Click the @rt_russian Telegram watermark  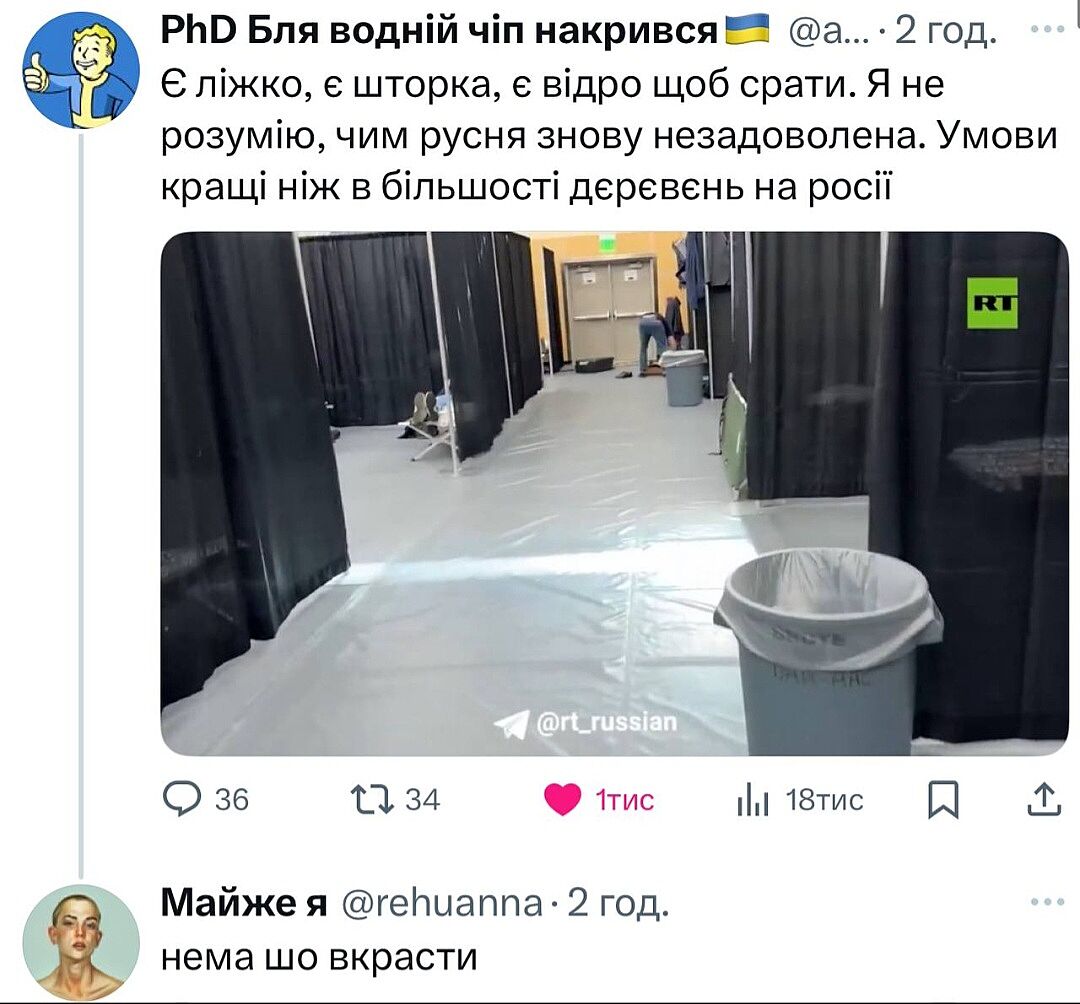click(x=586, y=723)
